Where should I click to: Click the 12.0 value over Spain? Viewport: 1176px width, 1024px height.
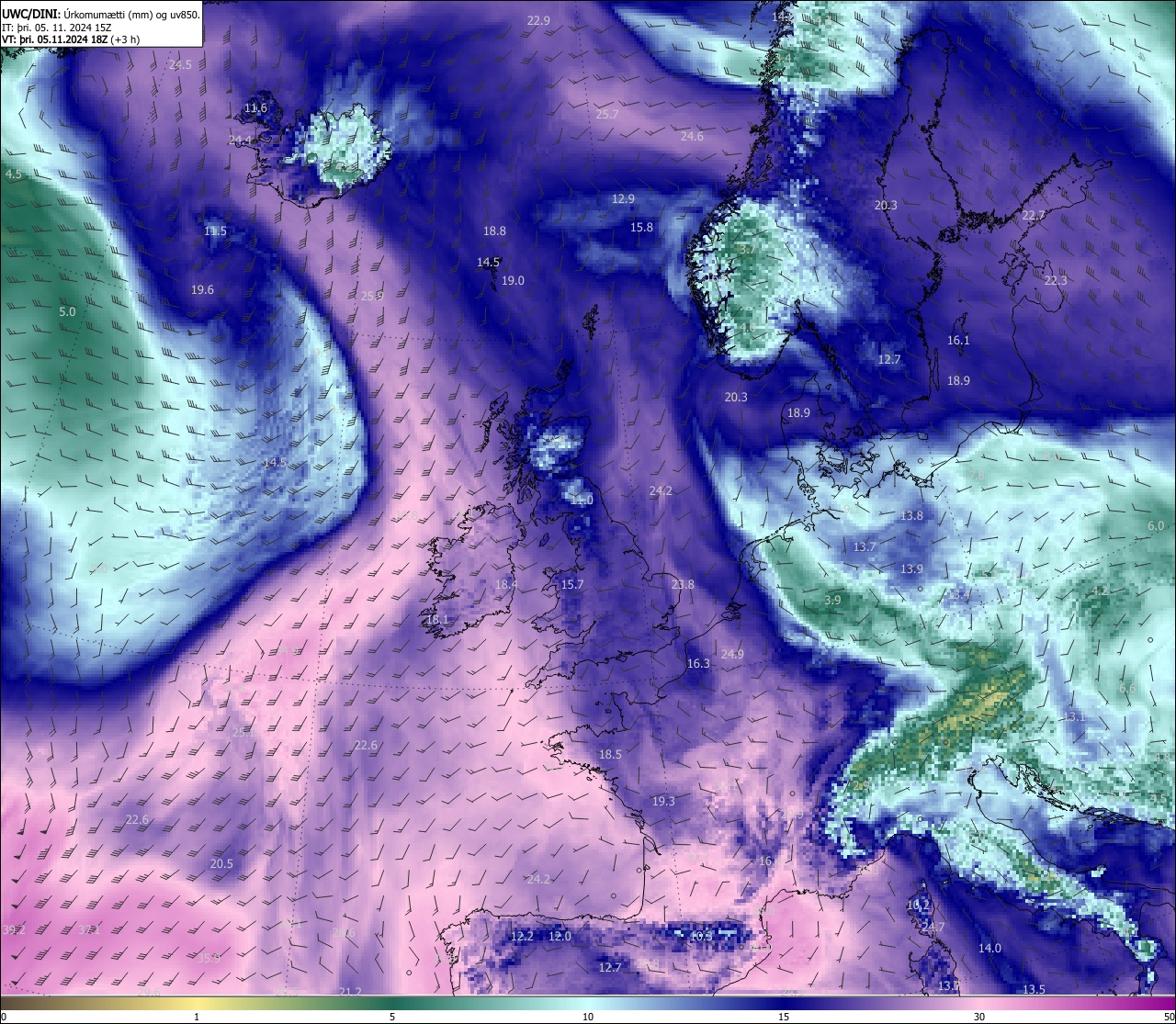tap(560, 937)
